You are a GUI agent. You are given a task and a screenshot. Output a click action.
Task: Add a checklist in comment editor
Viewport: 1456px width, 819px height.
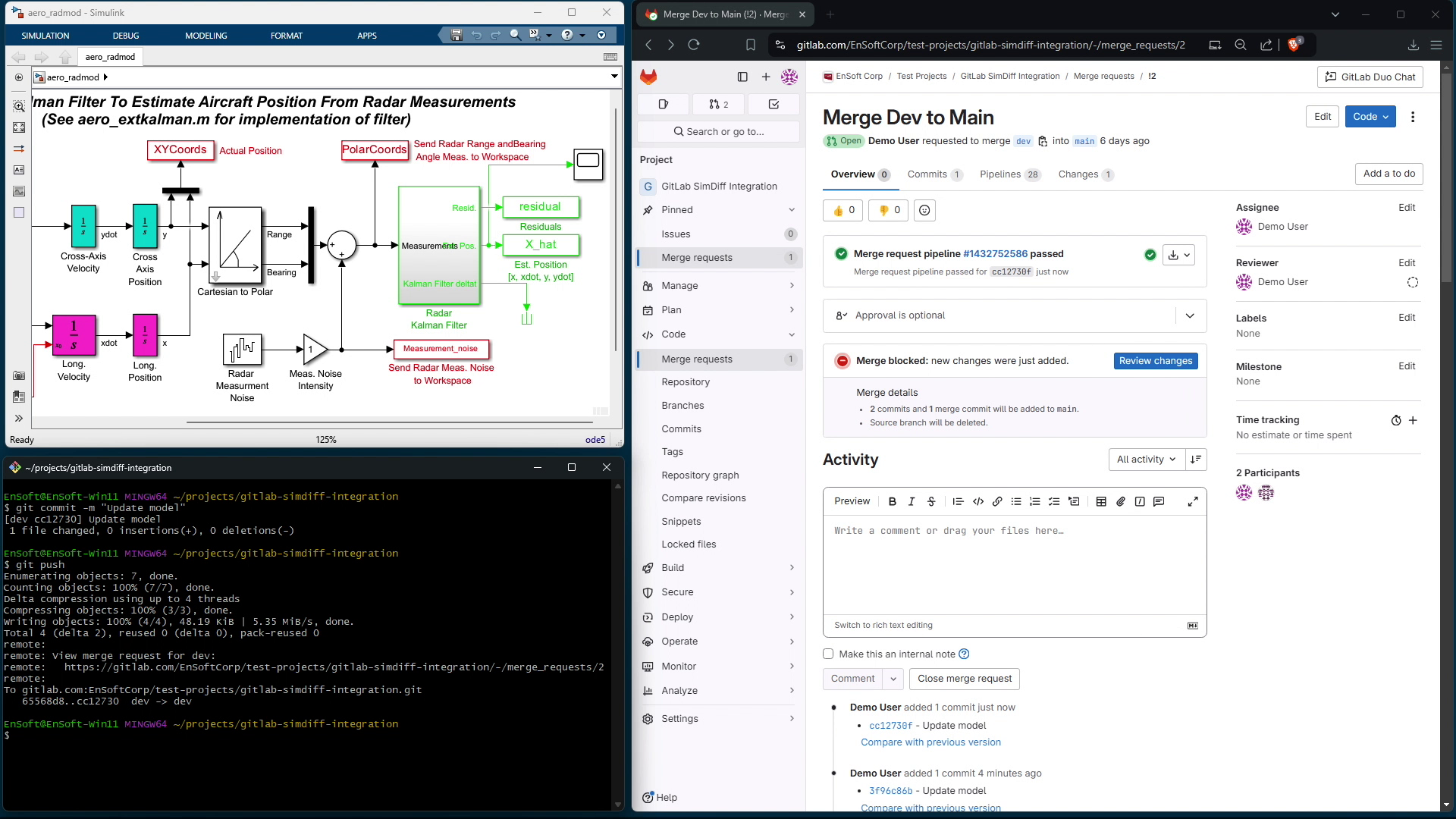point(1054,501)
